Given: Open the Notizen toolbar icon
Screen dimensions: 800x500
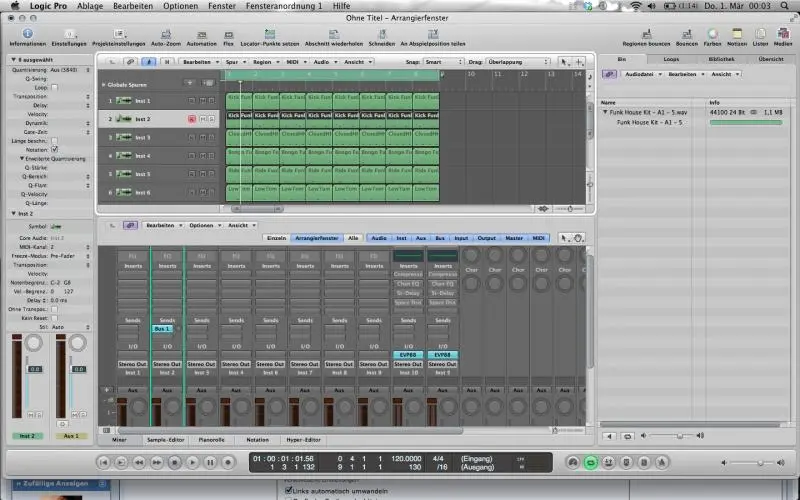Looking at the screenshot, I should (x=737, y=34).
